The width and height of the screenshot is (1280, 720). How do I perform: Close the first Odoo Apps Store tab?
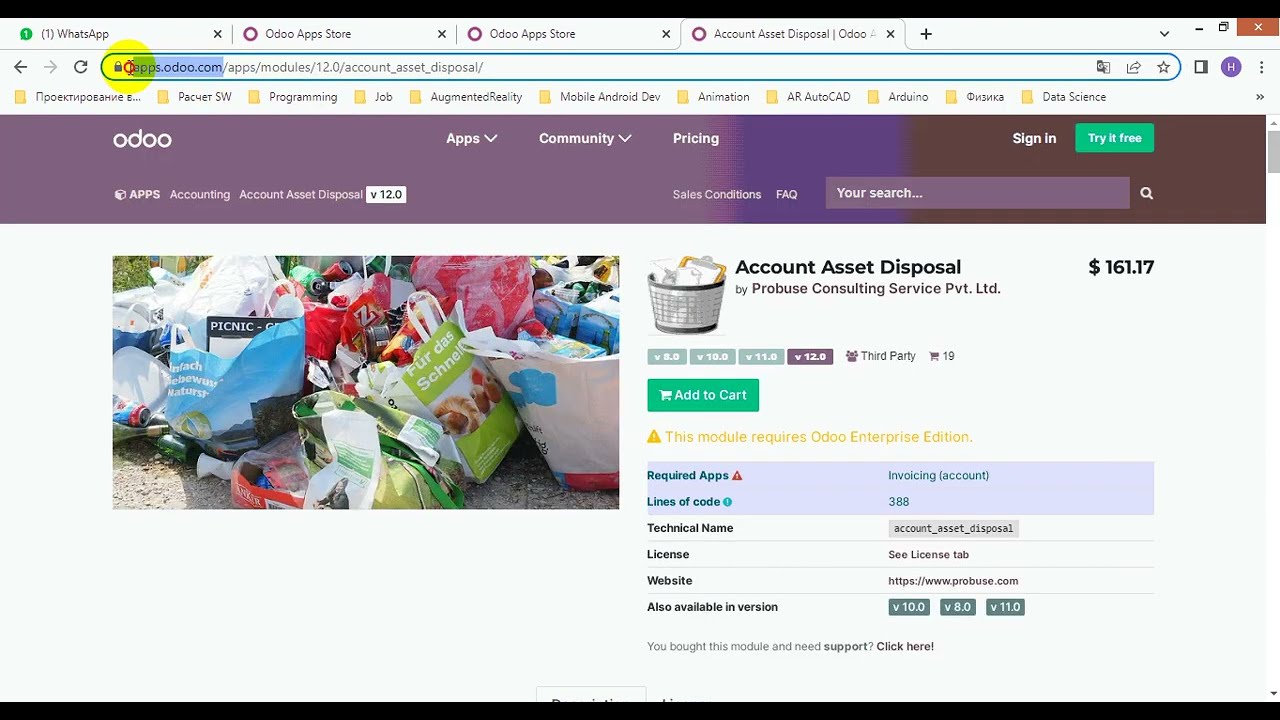click(442, 34)
